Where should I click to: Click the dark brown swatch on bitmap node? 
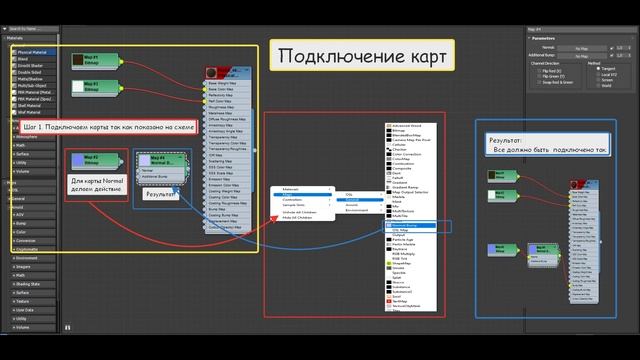click(x=78, y=60)
